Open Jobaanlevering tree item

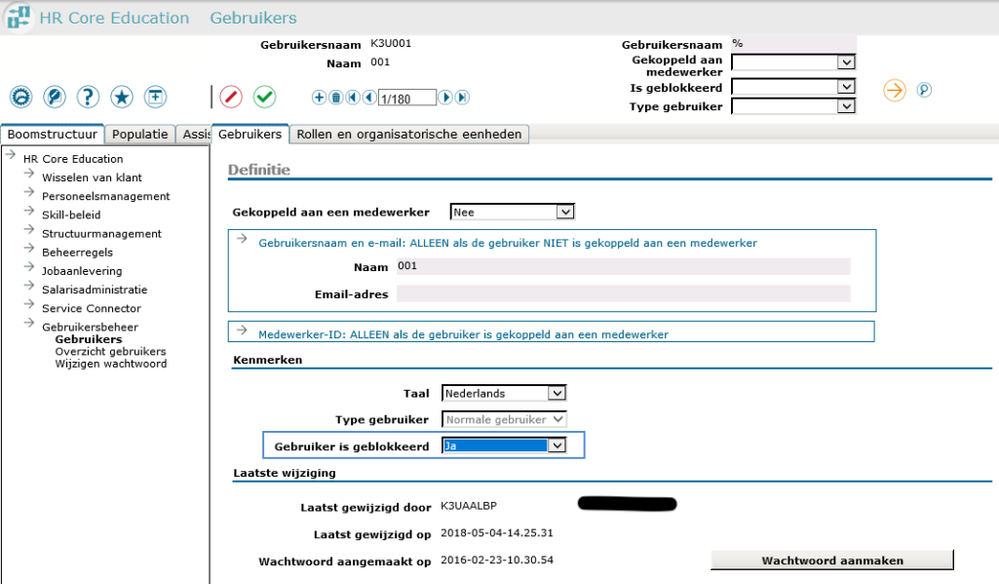82,271
